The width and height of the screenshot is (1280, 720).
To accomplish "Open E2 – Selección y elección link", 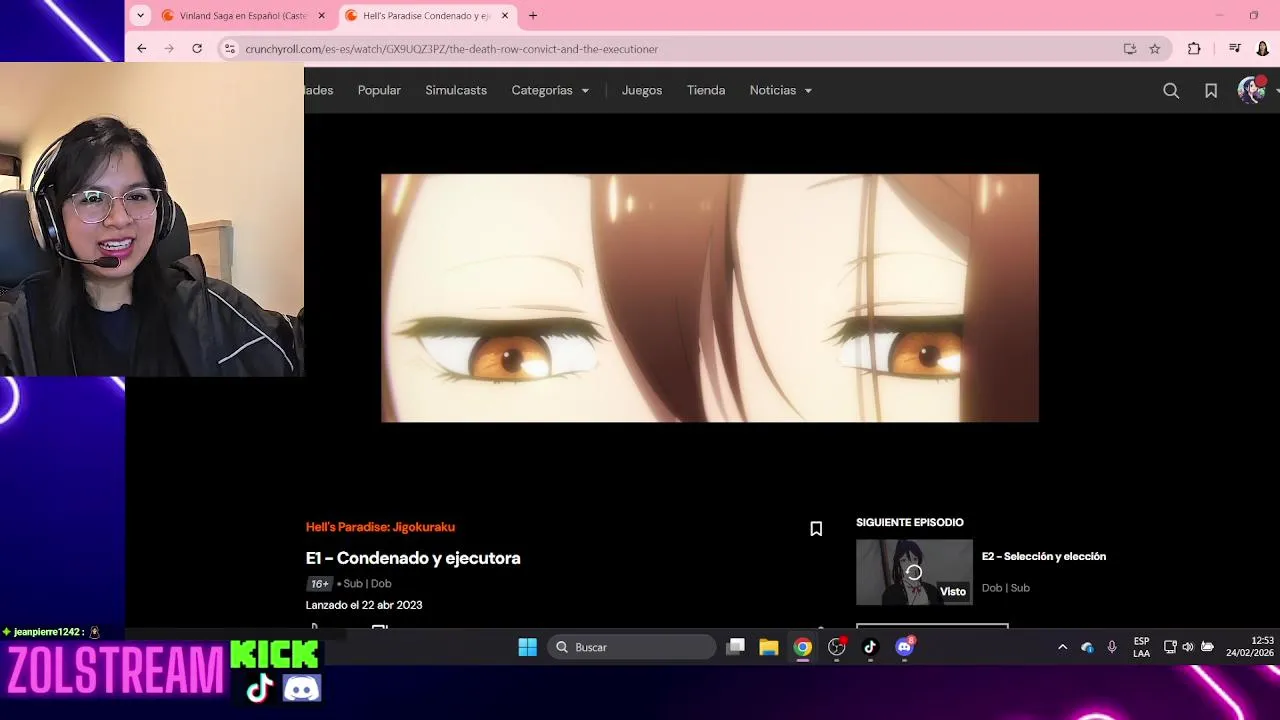I will coord(1044,556).
